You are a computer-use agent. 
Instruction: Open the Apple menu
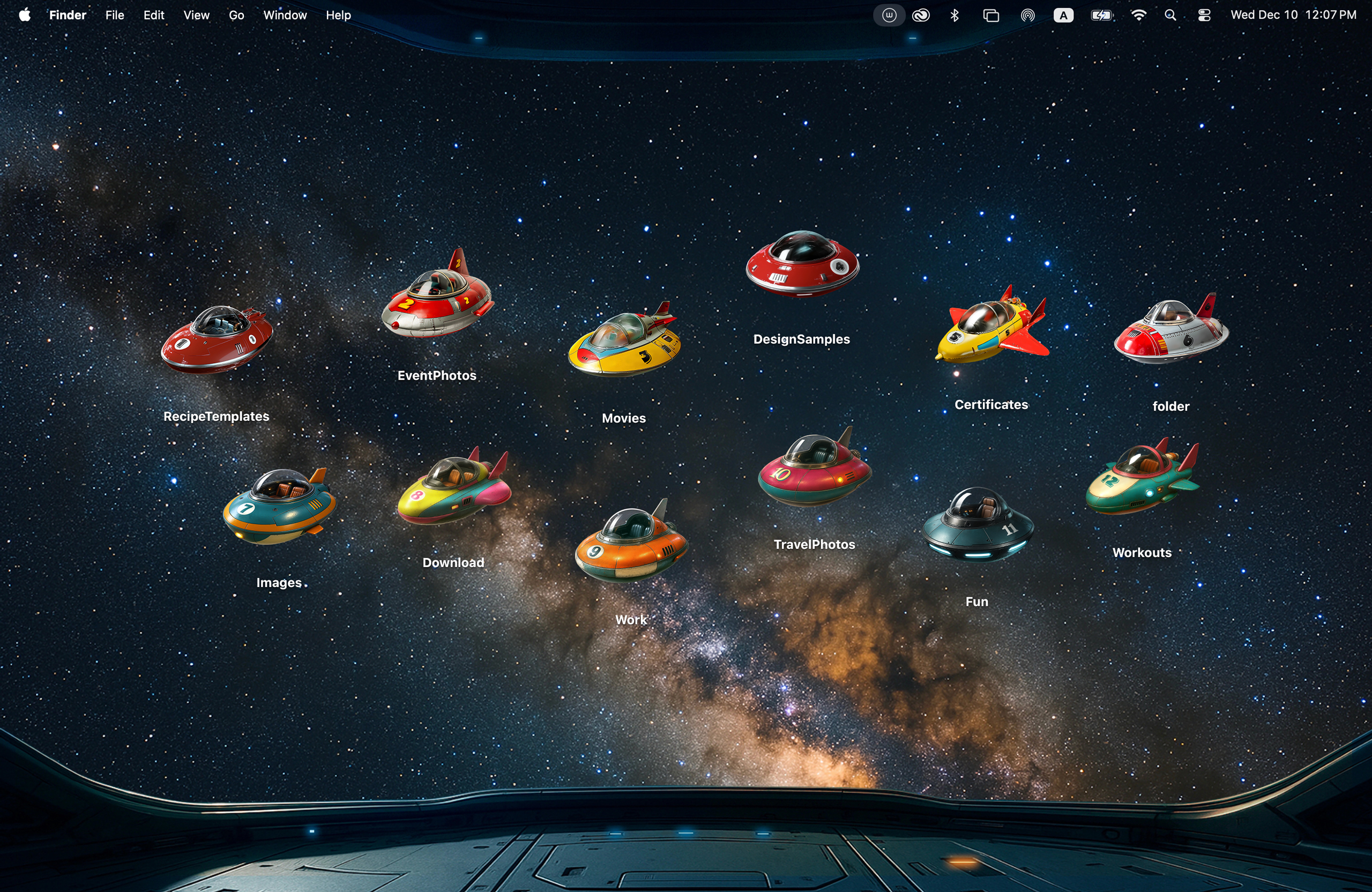click(24, 15)
